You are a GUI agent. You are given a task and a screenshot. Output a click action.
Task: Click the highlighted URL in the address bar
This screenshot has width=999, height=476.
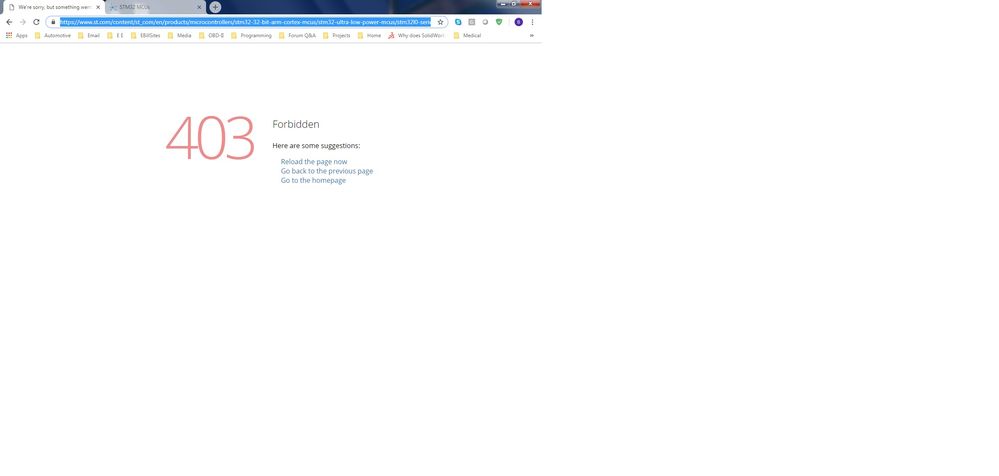[245, 22]
